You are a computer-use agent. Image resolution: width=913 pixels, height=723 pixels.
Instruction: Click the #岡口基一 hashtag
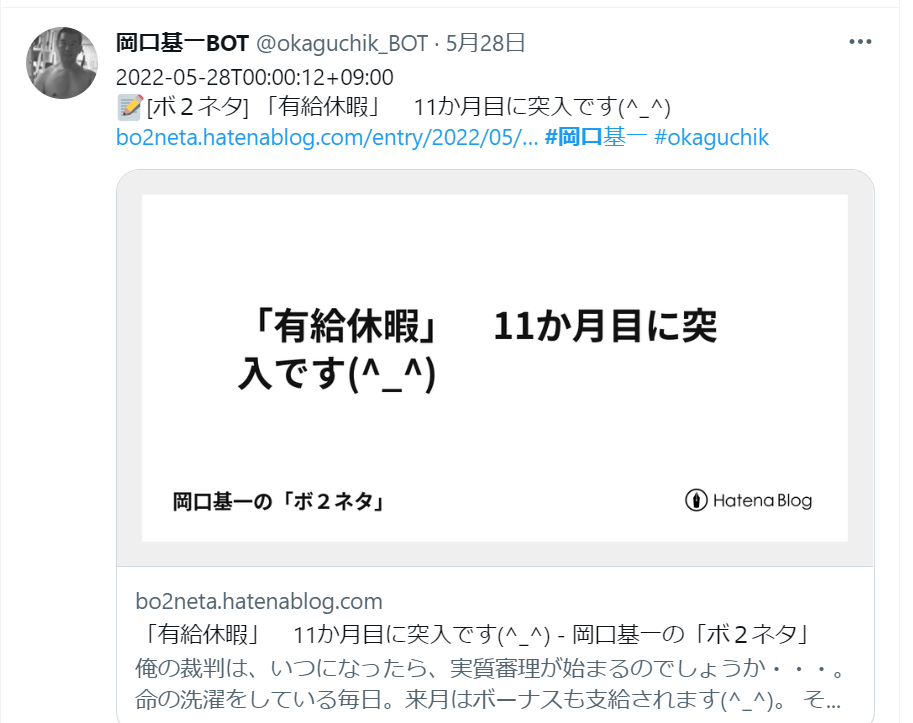(596, 137)
